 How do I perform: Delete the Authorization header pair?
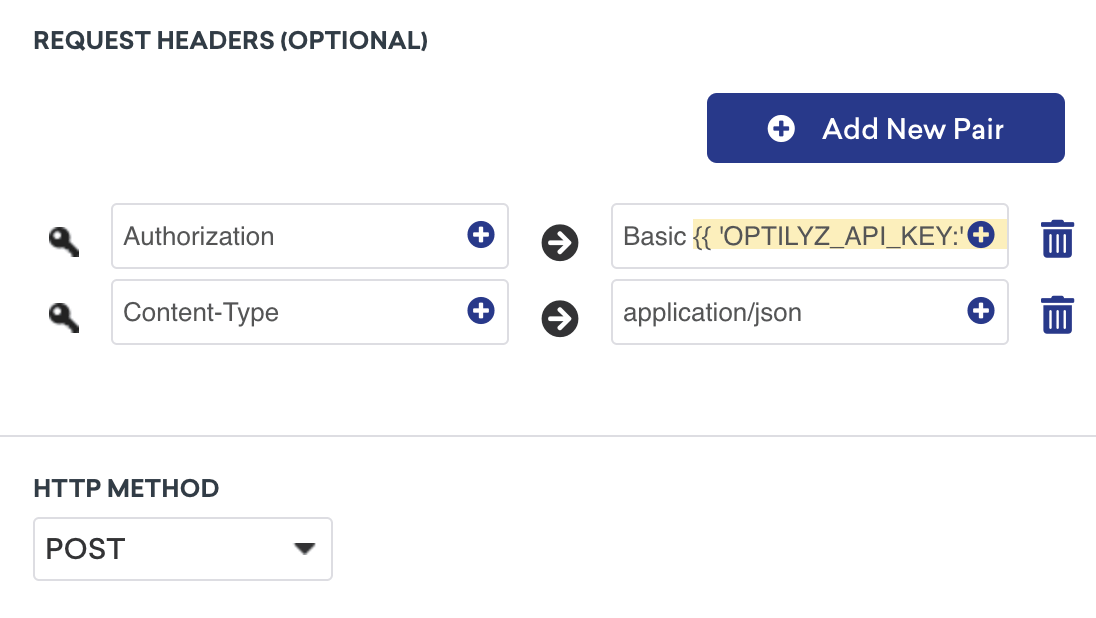pyautogui.click(x=1058, y=238)
